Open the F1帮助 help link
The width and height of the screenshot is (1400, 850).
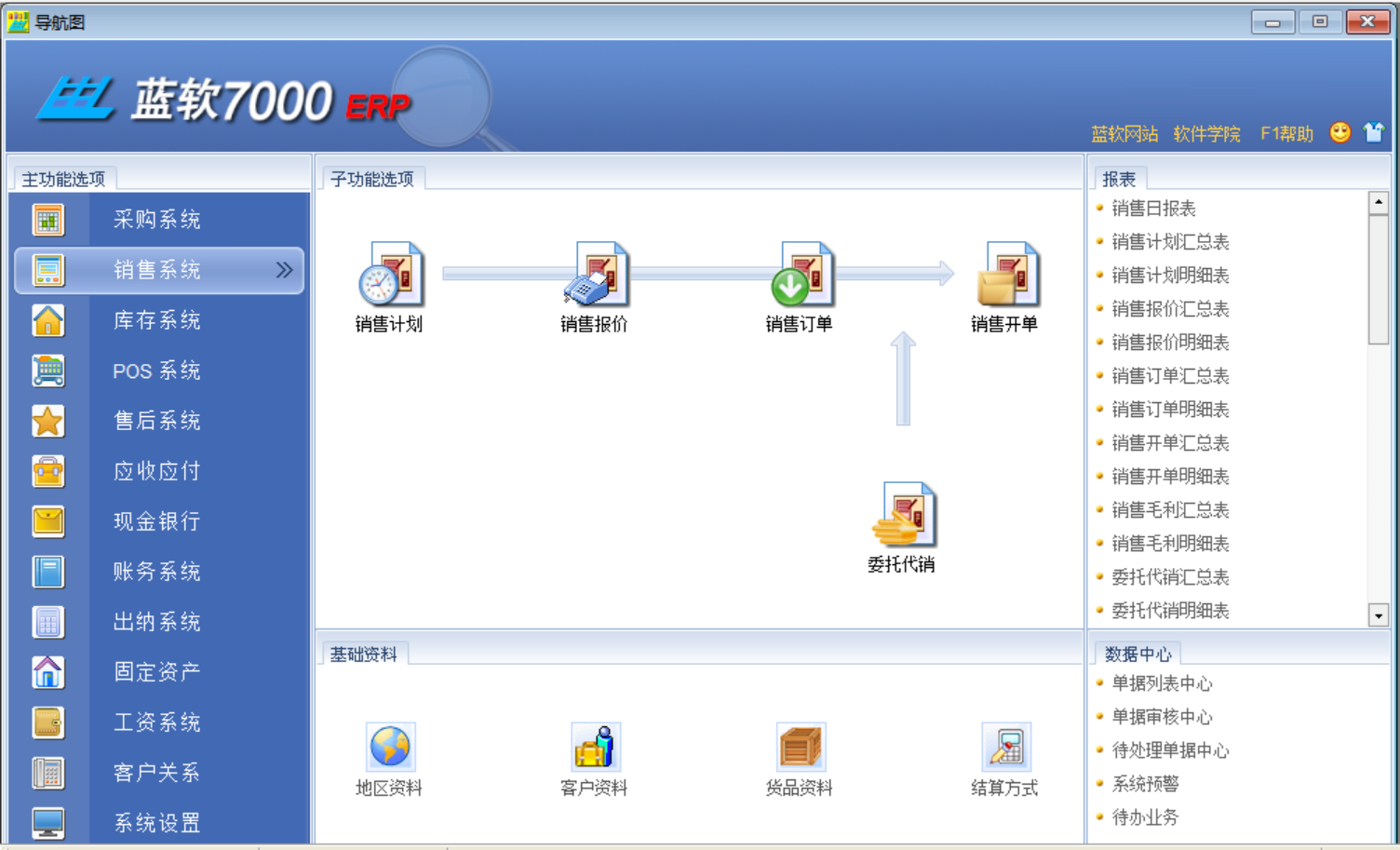(1286, 134)
